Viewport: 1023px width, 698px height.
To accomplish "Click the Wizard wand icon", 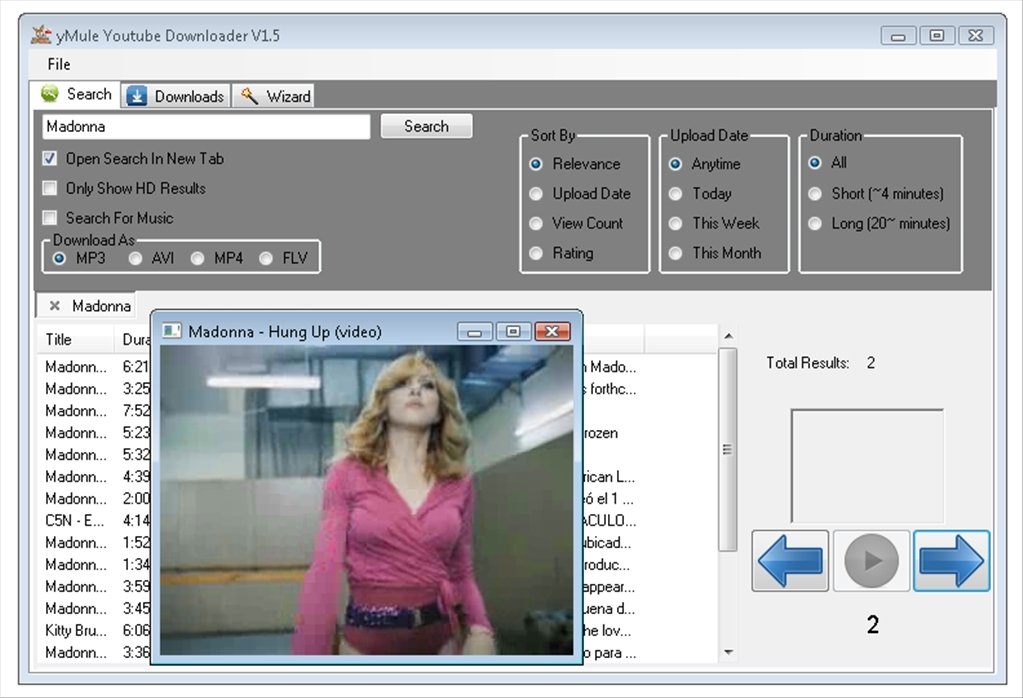I will point(249,96).
